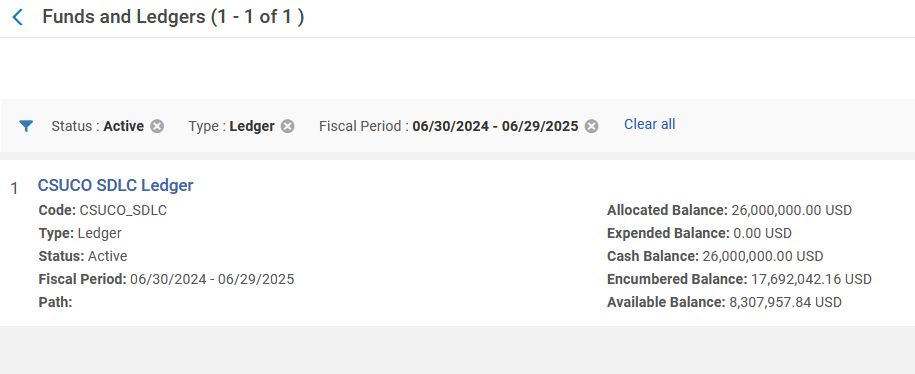915x374 pixels.
Task: Click the blue filter funnel icon
Action: click(x=26, y=125)
